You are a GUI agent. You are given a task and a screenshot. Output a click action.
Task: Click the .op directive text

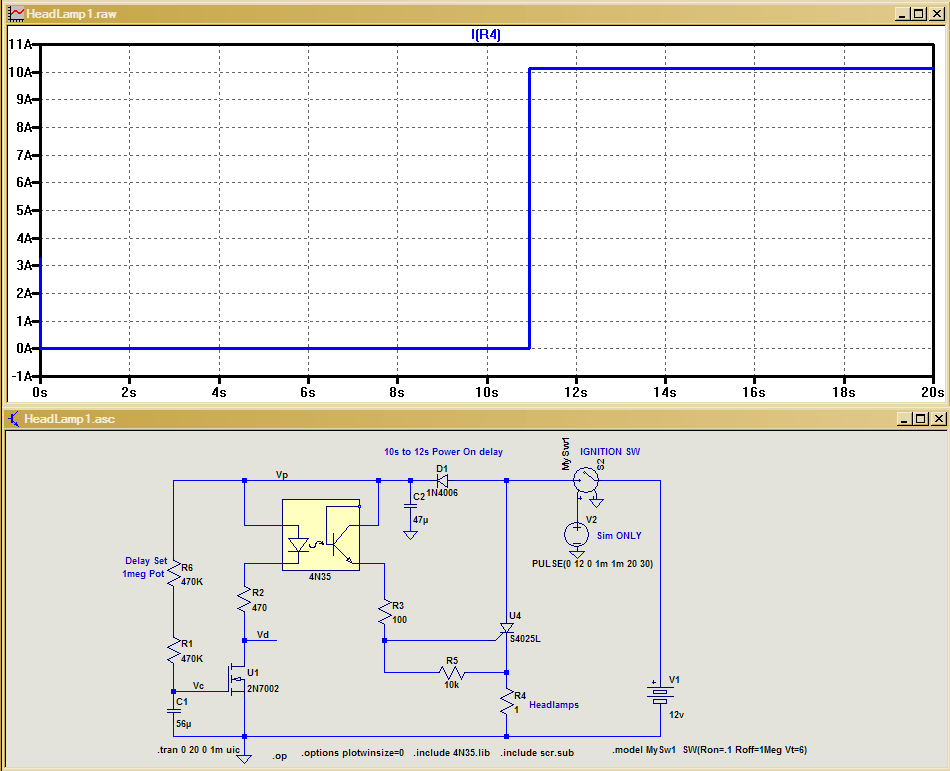pyautogui.click(x=279, y=756)
